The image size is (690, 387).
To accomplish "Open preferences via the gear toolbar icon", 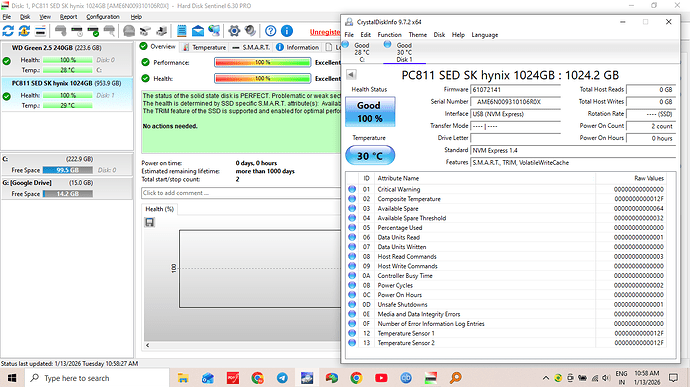I will (x=234, y=31).
